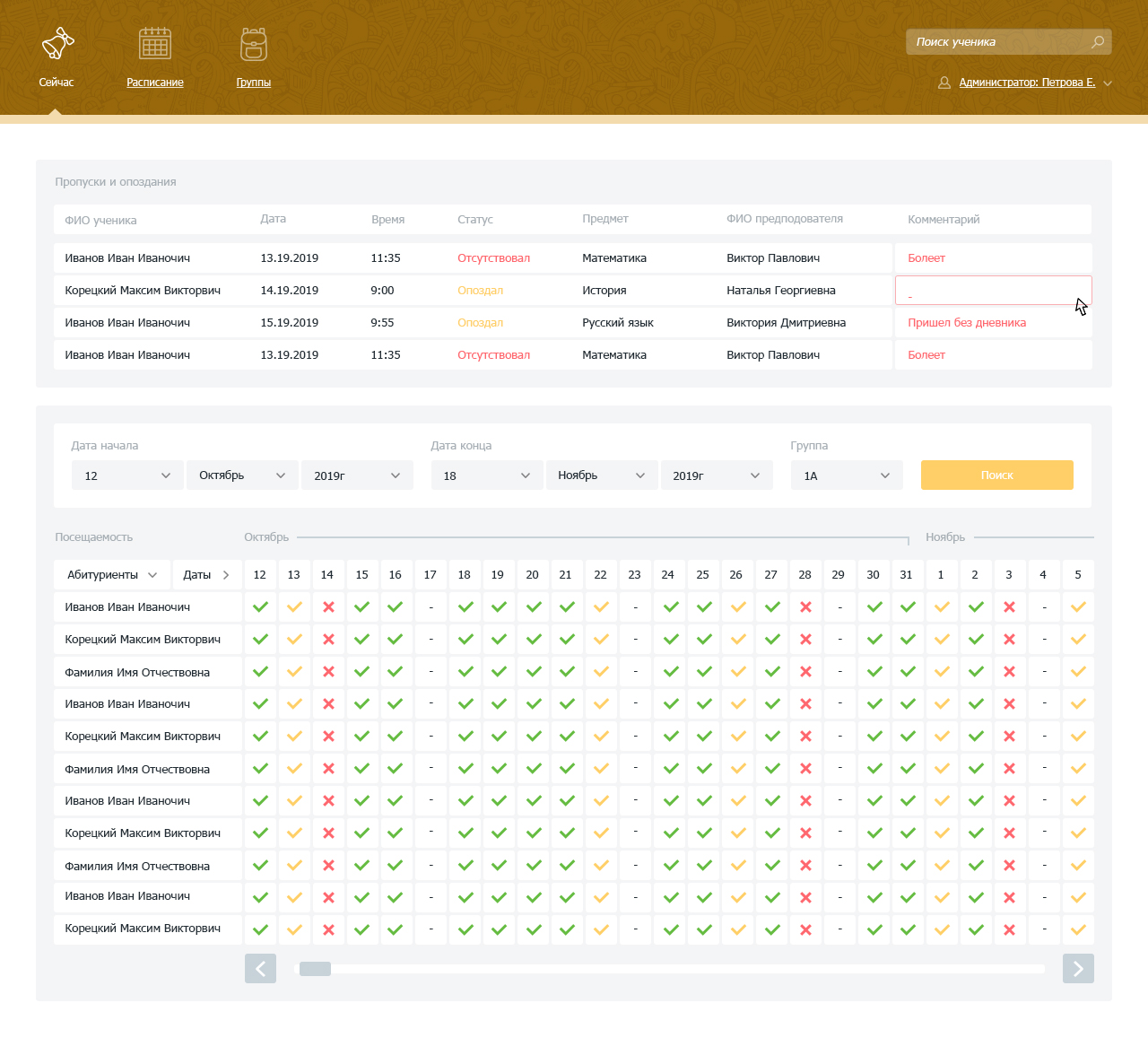Click teacher name Виктория Дмитриевна

[x=787, y=323]
